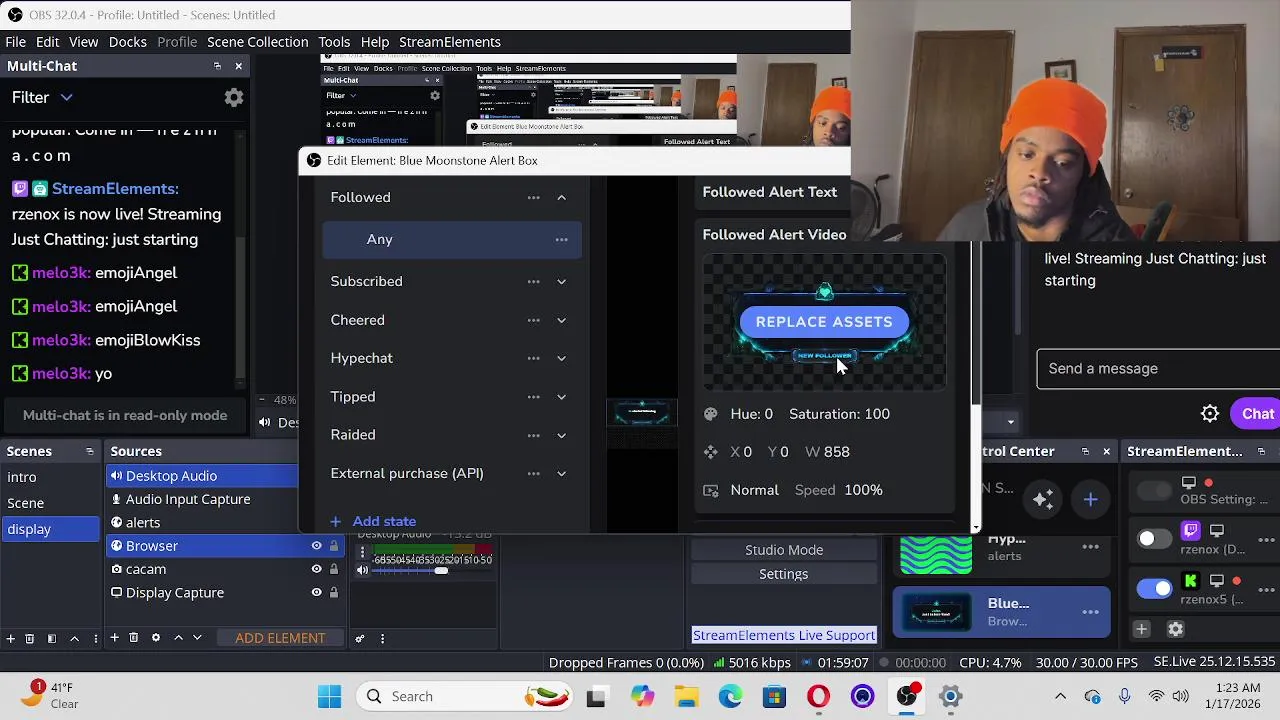Open more options for Subscribed state
Screen dimensions: 1280x720
pyautogui.click(x=533, y=281)
